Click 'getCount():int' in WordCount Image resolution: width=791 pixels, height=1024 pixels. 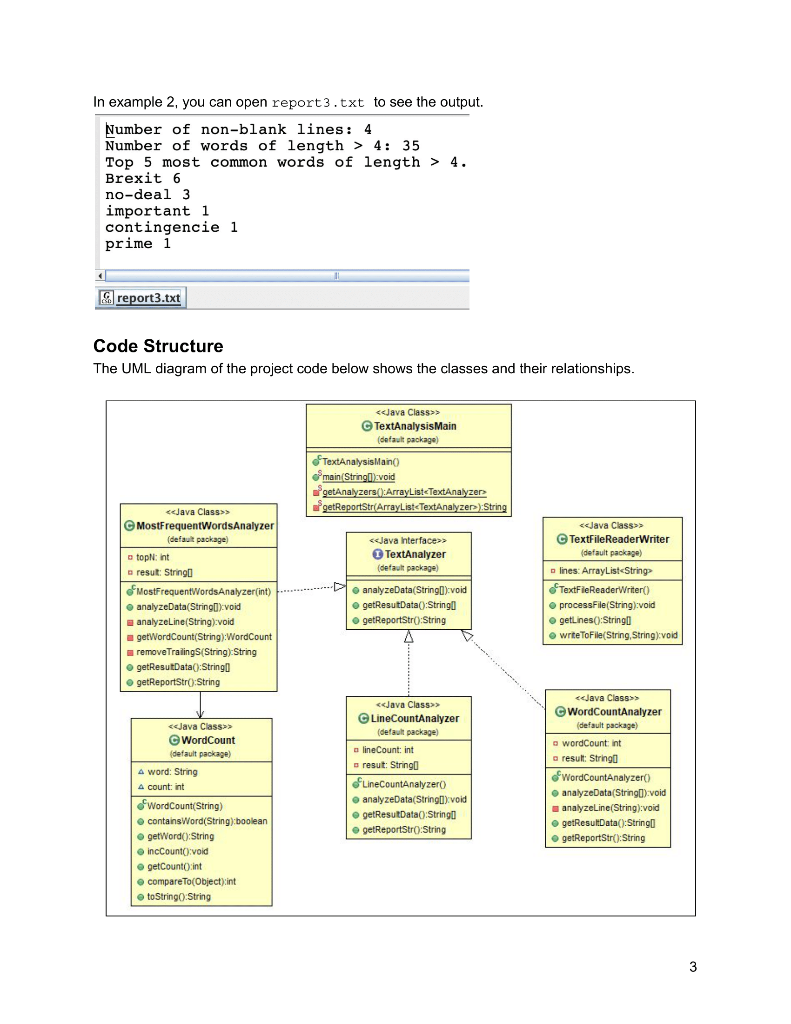tap(174, 867)
